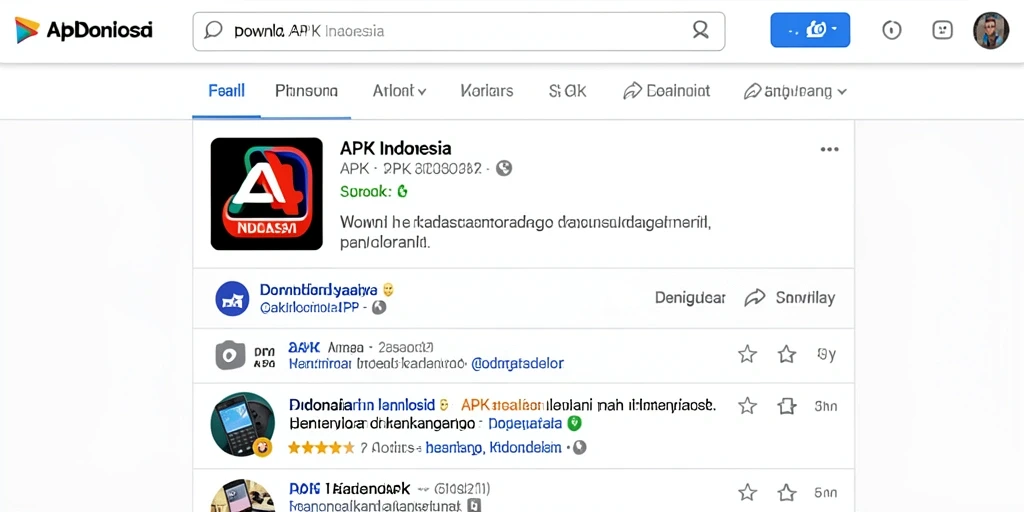Click the APK Indoesia title
This screenshot has height=512, width=1024.
(395, 148)
